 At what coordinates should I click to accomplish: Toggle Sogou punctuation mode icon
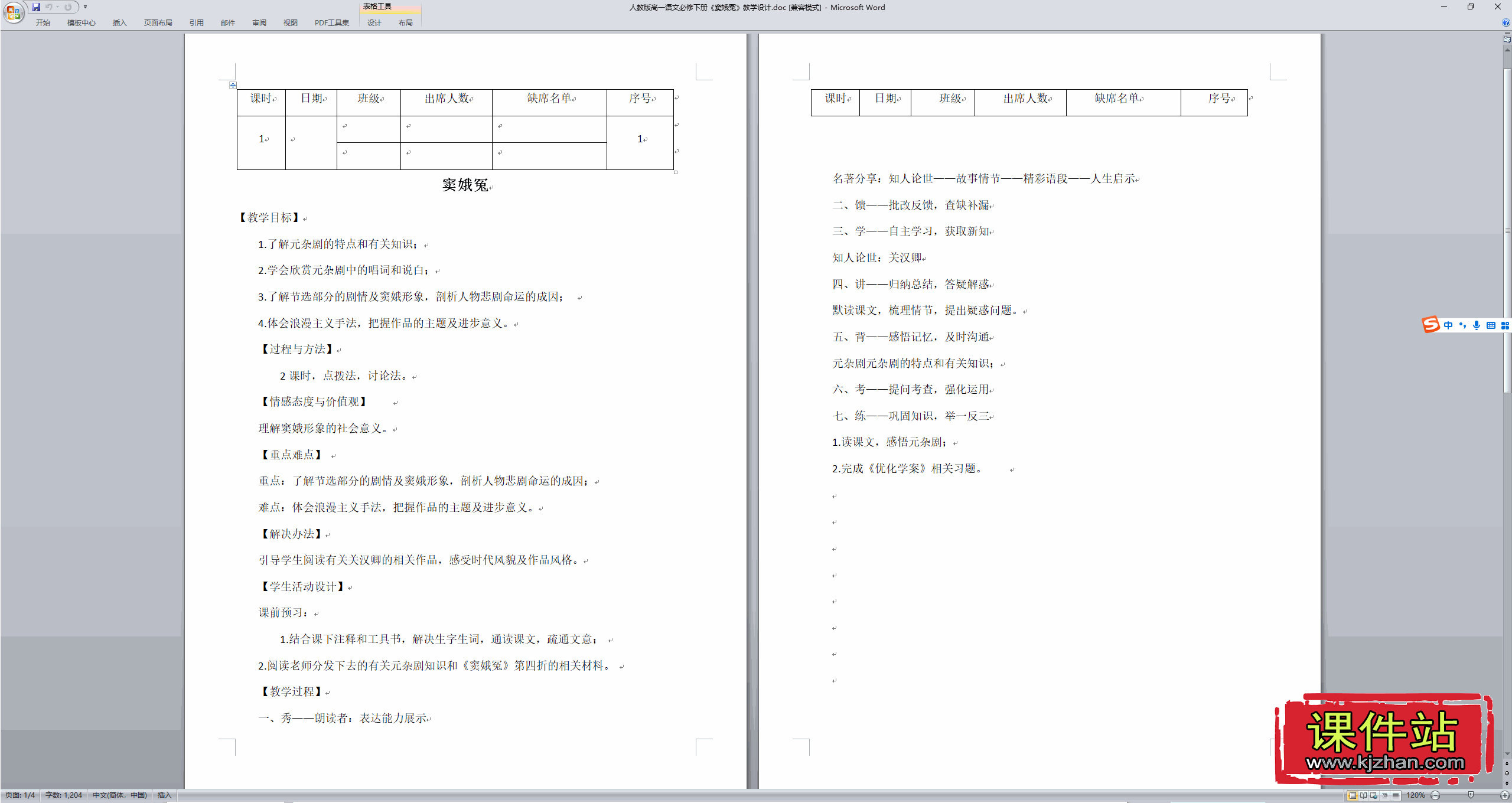tap(1462, 325)
